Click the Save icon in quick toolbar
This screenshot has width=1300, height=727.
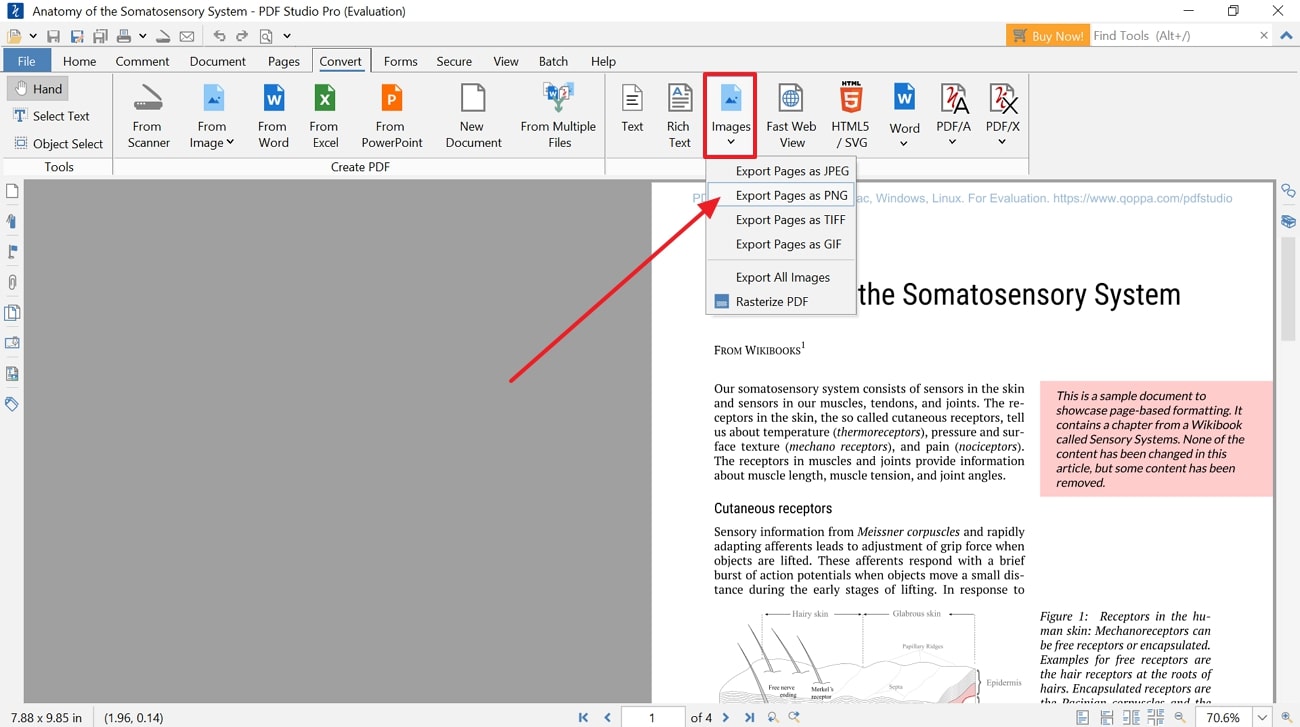[x=53, y=36]
